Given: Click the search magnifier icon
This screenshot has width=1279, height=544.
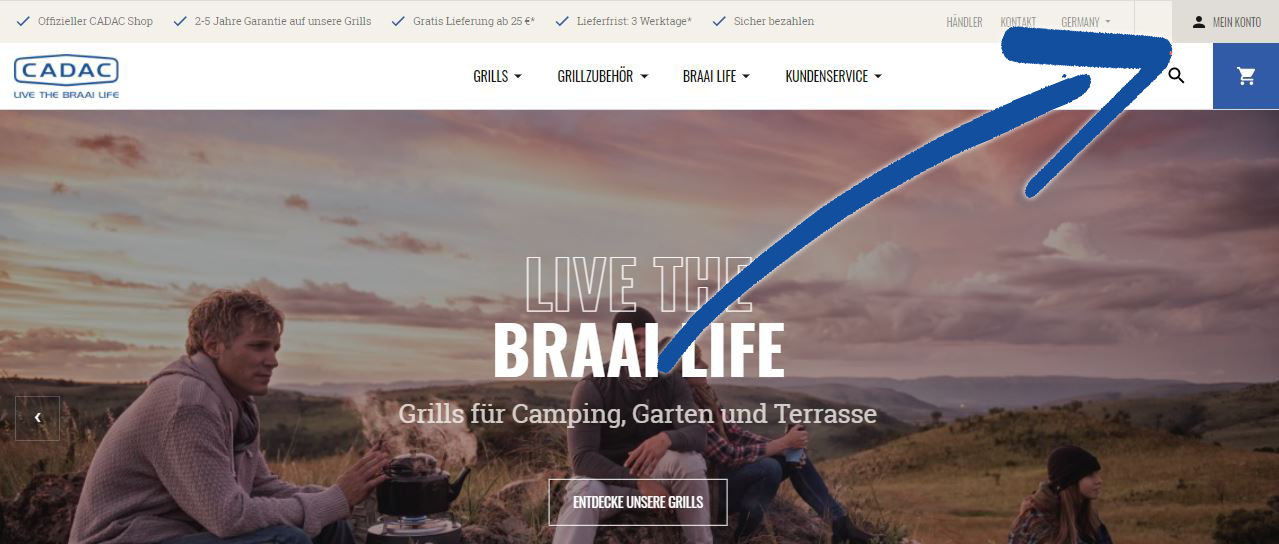Looking at the screenshot, I should point(1176,75).
